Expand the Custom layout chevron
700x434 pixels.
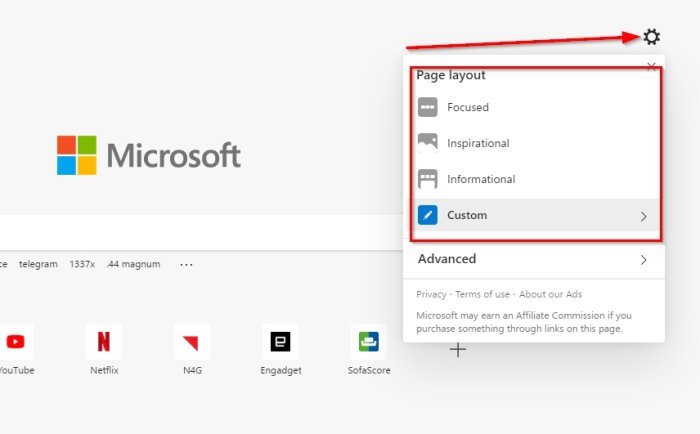(643, 216)
